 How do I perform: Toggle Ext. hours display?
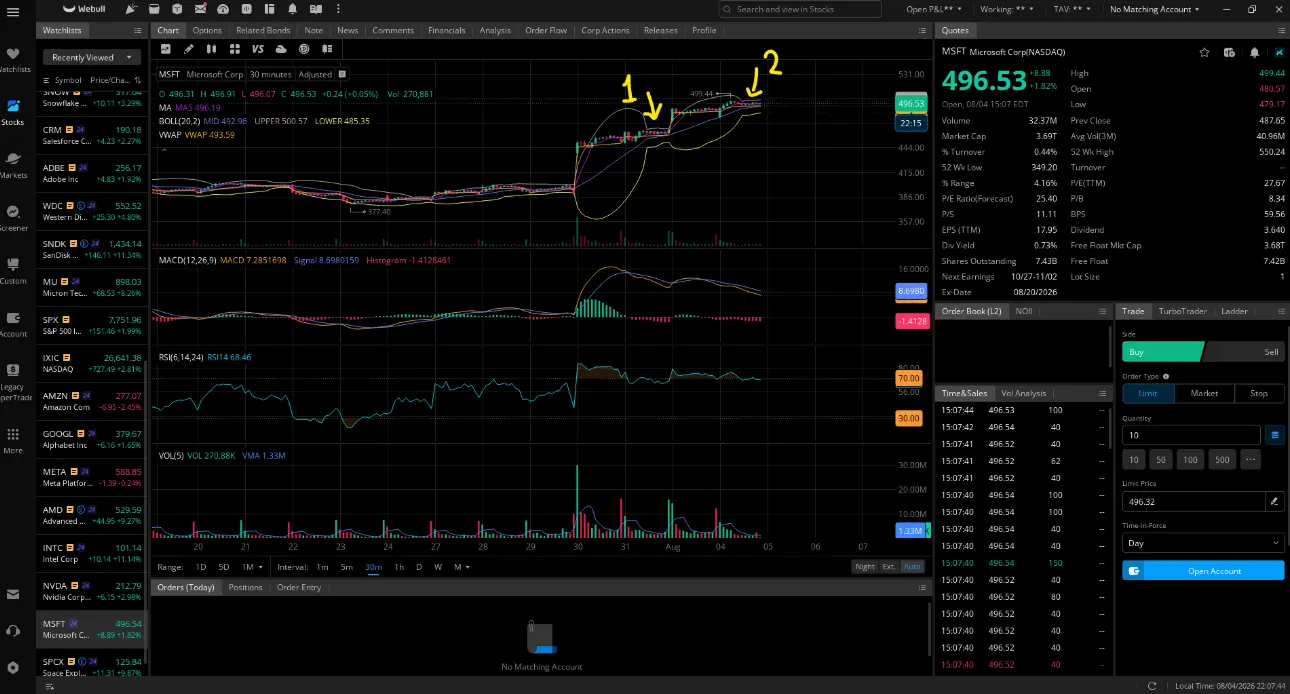[888, 567]
